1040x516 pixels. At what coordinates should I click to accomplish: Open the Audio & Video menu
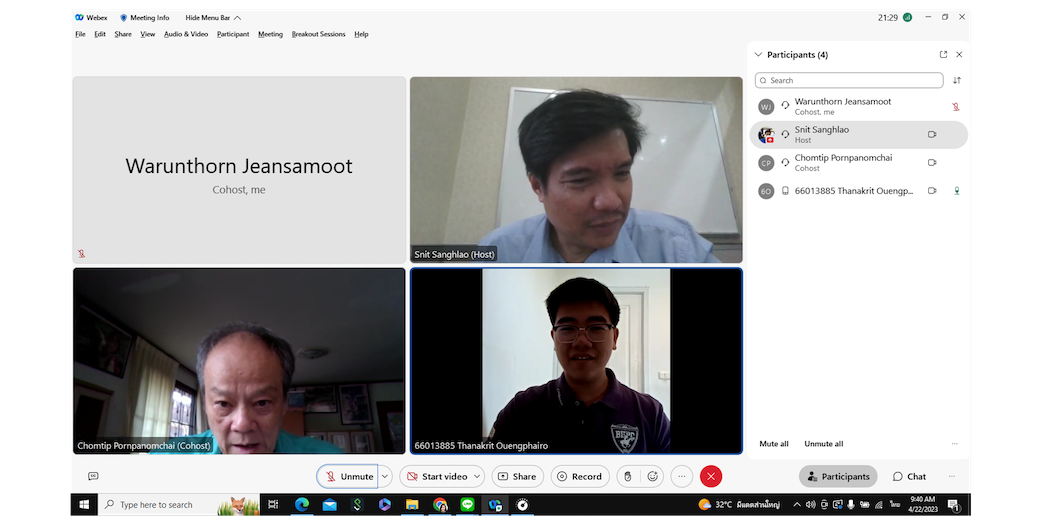click(186, 34)
